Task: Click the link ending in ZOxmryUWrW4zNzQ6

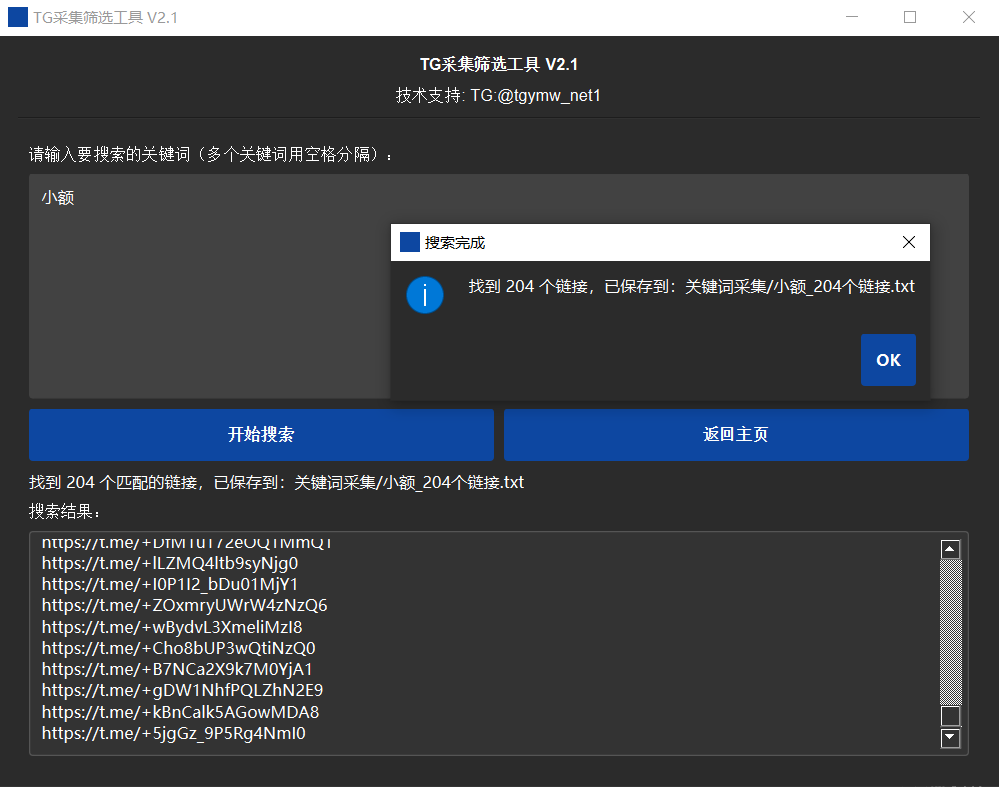Action: (184, 606)
